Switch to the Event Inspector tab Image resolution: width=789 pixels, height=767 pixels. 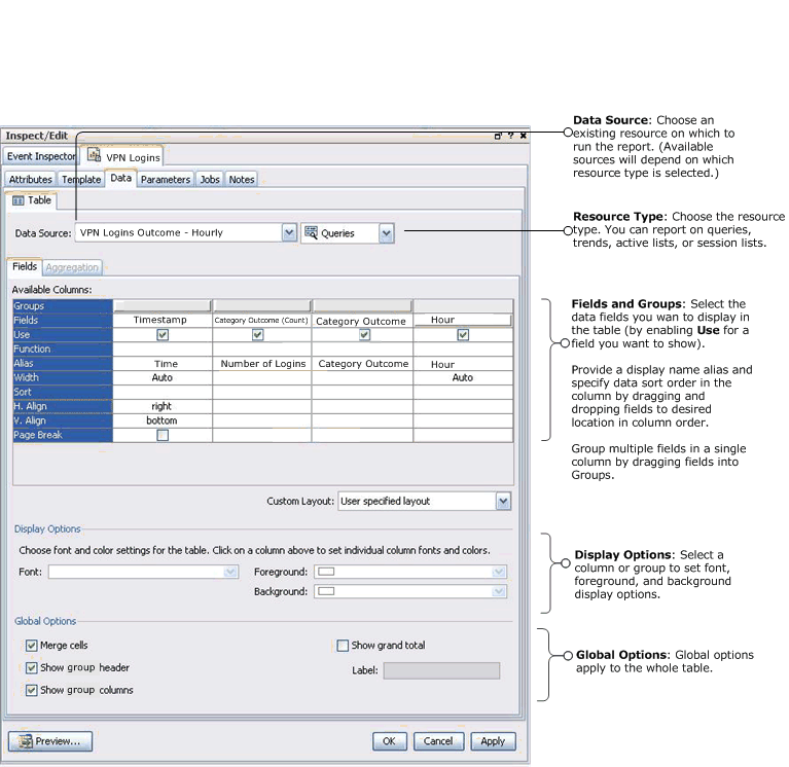(x=41, y=157)
